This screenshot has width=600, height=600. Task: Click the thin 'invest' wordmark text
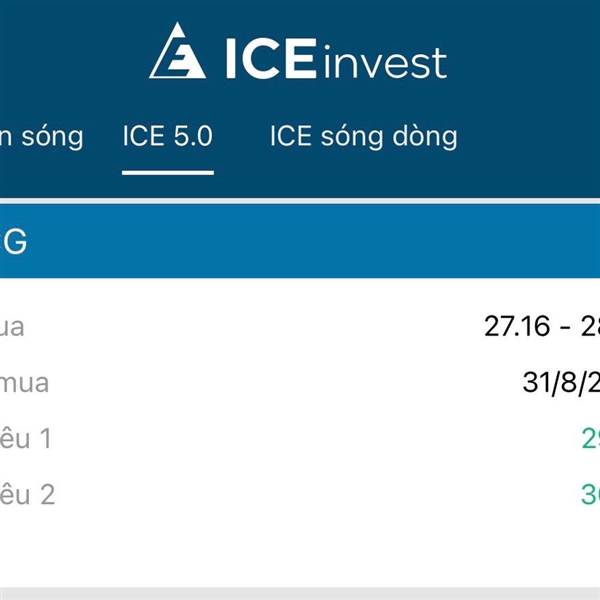[385, 61]
